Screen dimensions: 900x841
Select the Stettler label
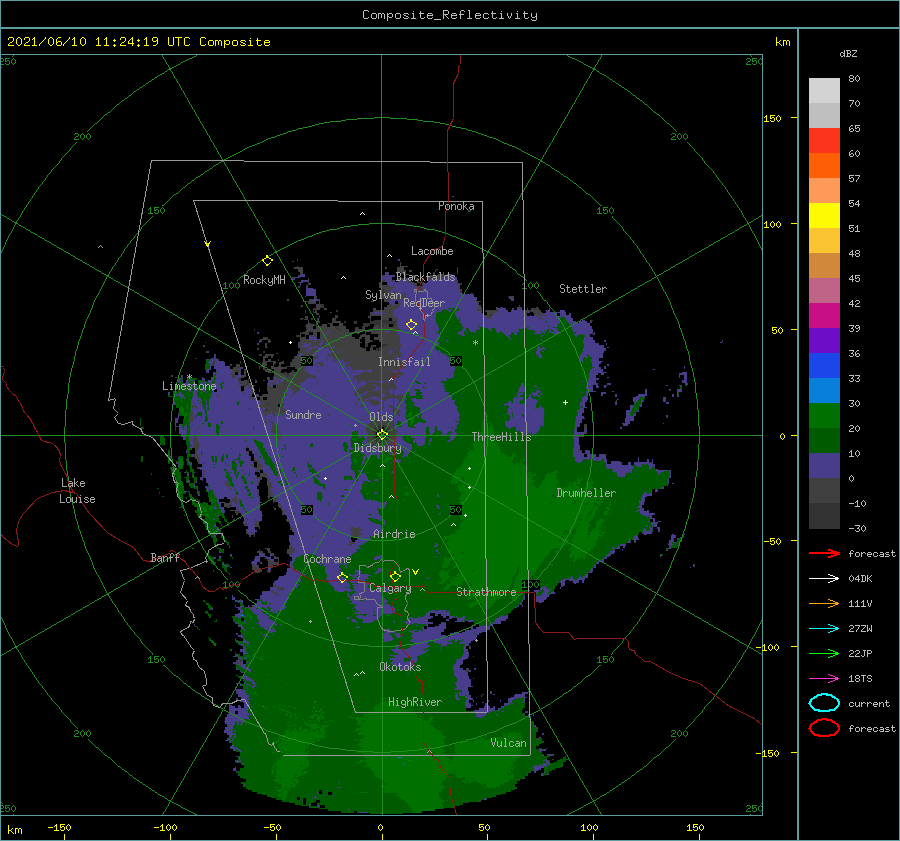[583, 289]
